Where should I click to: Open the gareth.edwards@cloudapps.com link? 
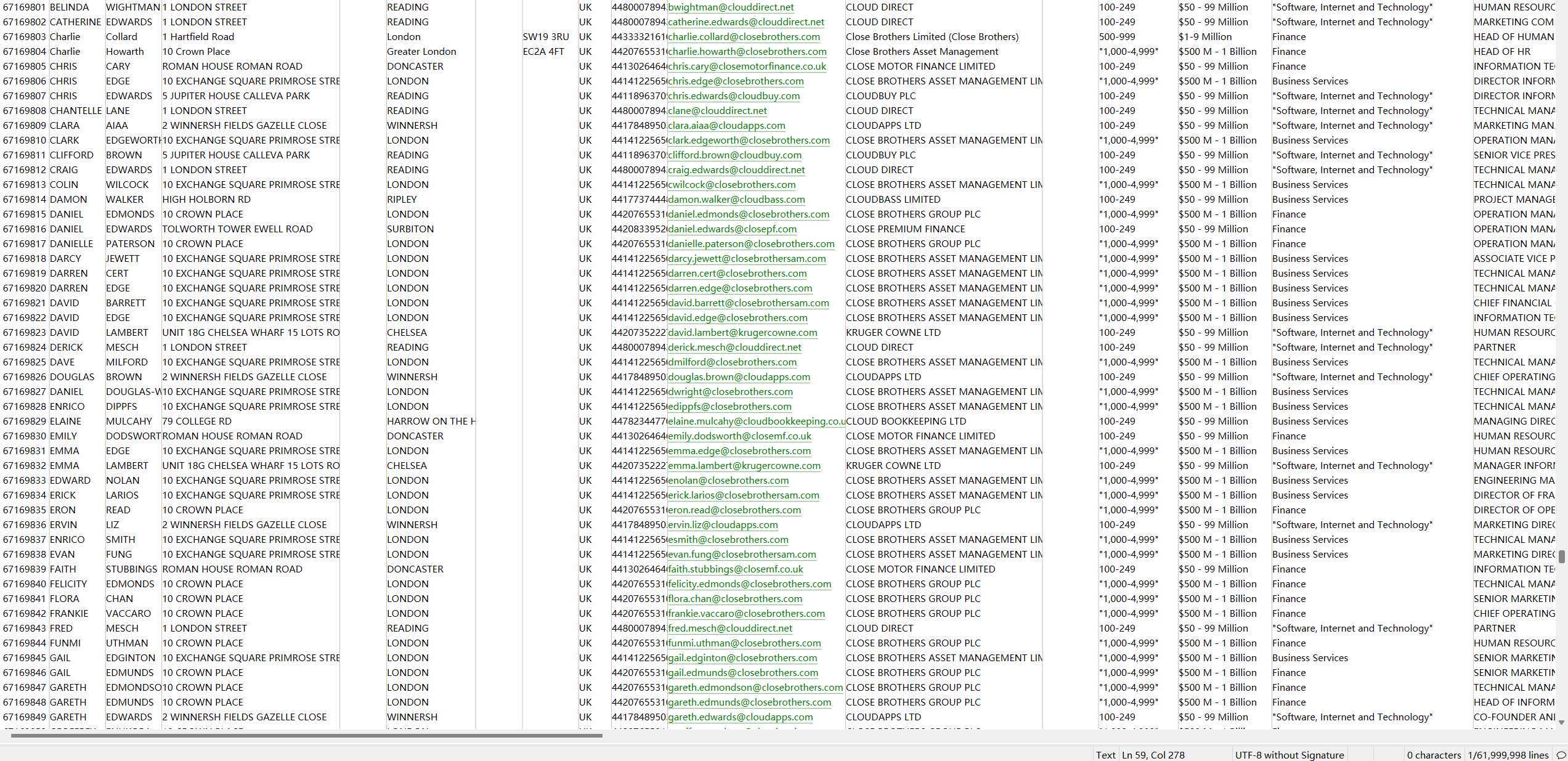[740, 717]
